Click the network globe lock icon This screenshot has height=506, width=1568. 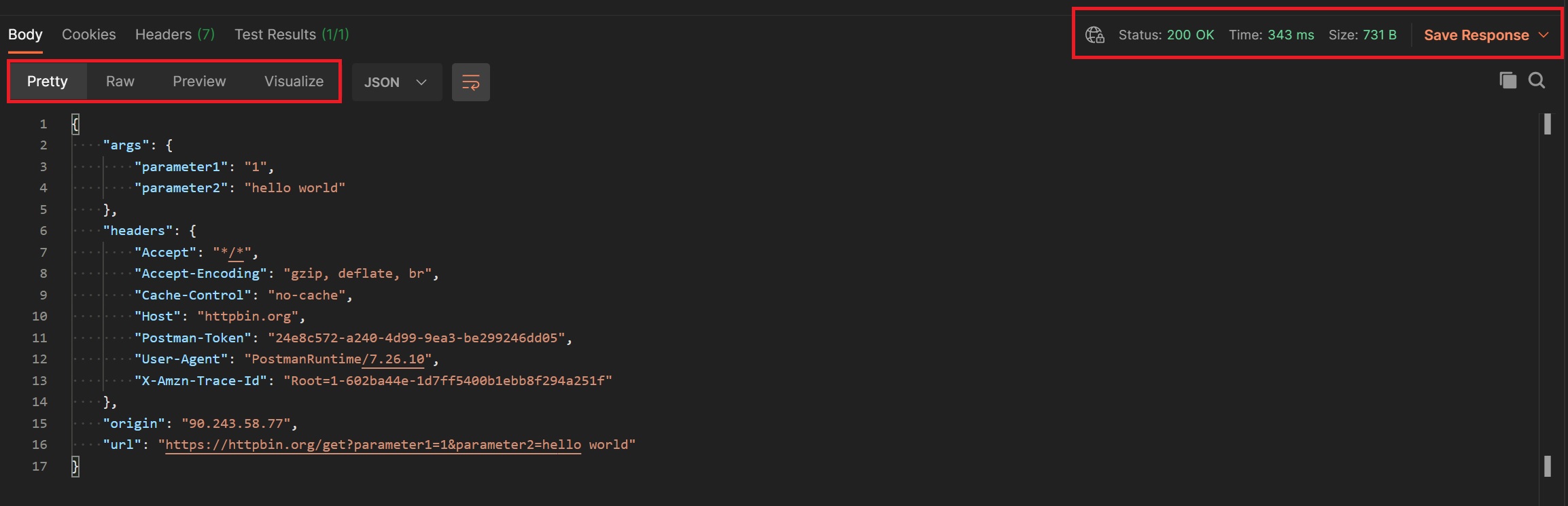tap(1094, 35)
